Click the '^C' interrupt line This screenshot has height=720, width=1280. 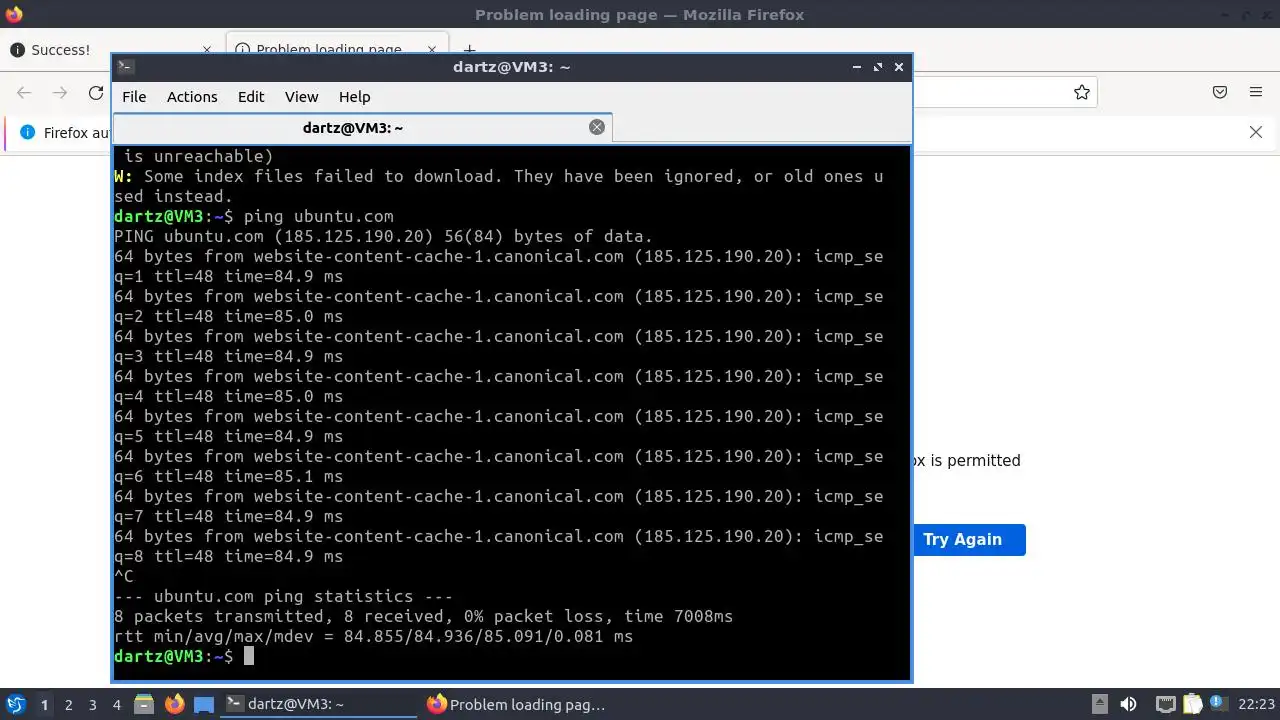(x=124, y=576)
